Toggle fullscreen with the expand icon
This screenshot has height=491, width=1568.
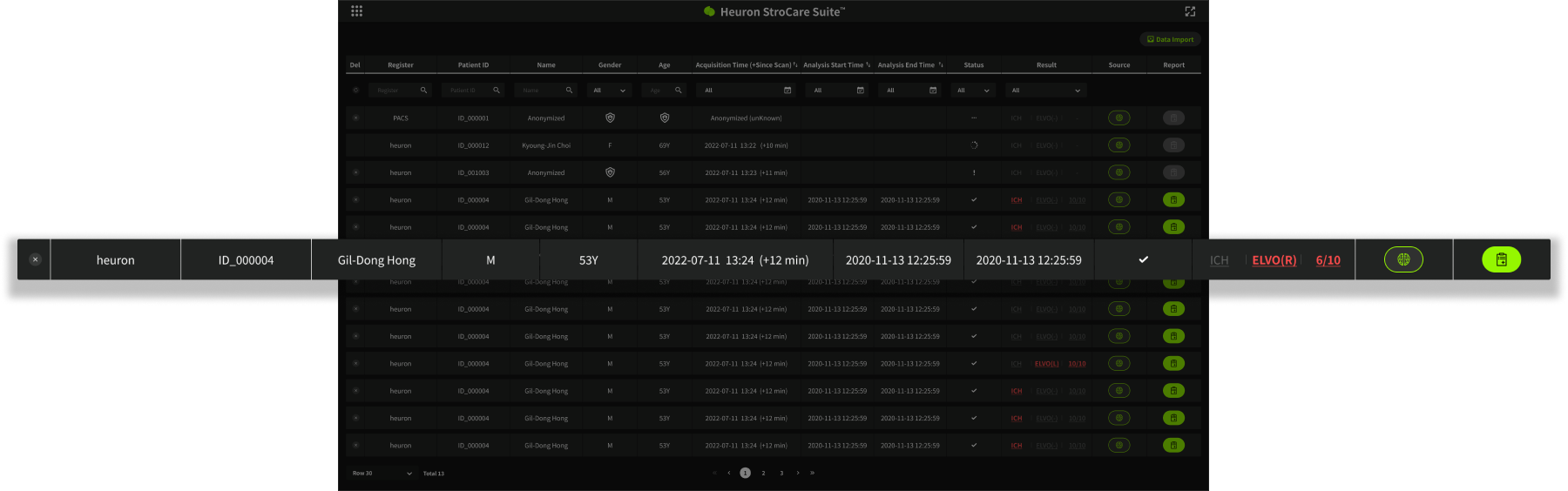coord(1190,11)
